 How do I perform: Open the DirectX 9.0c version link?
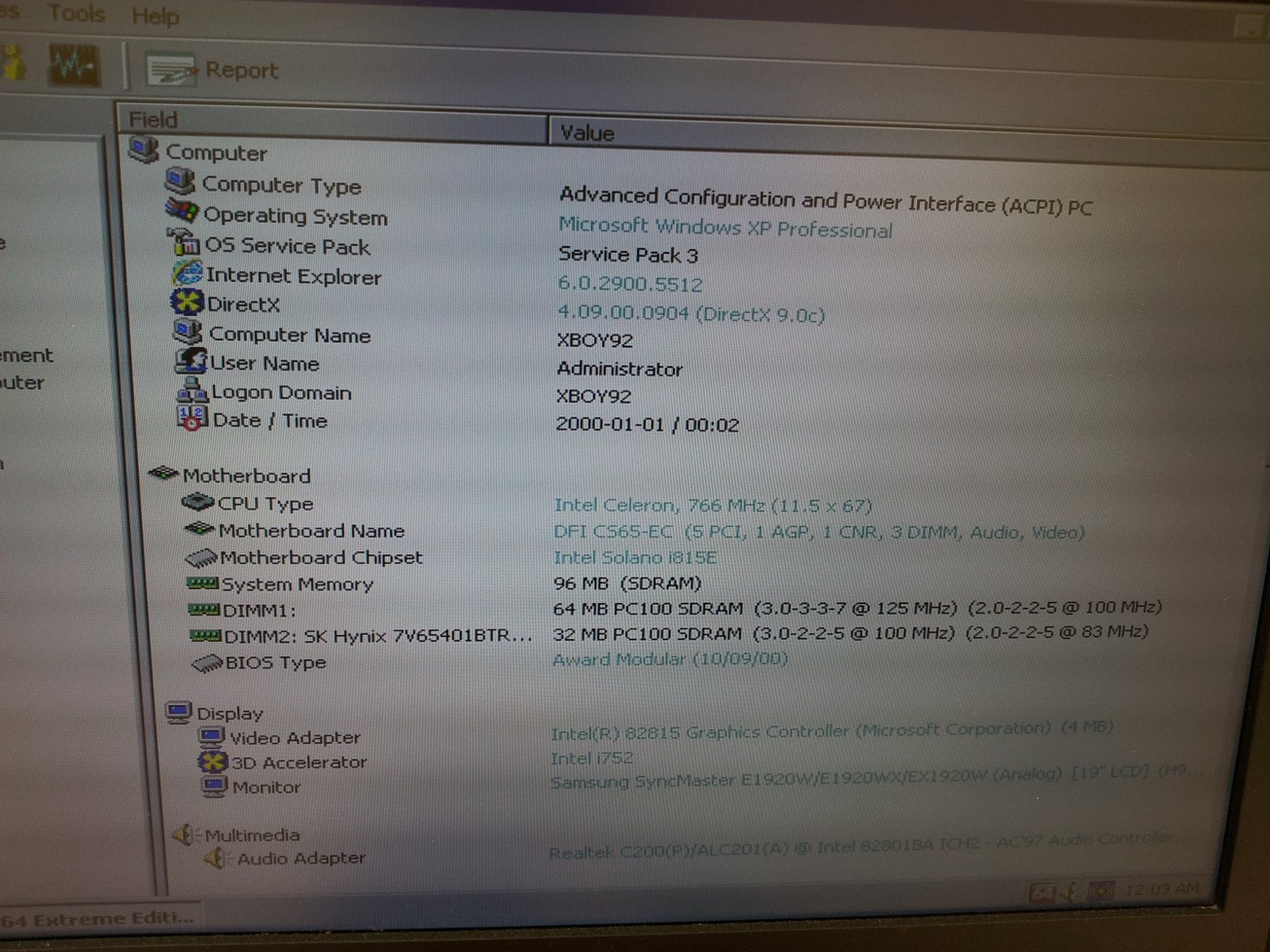click(690, 313)
